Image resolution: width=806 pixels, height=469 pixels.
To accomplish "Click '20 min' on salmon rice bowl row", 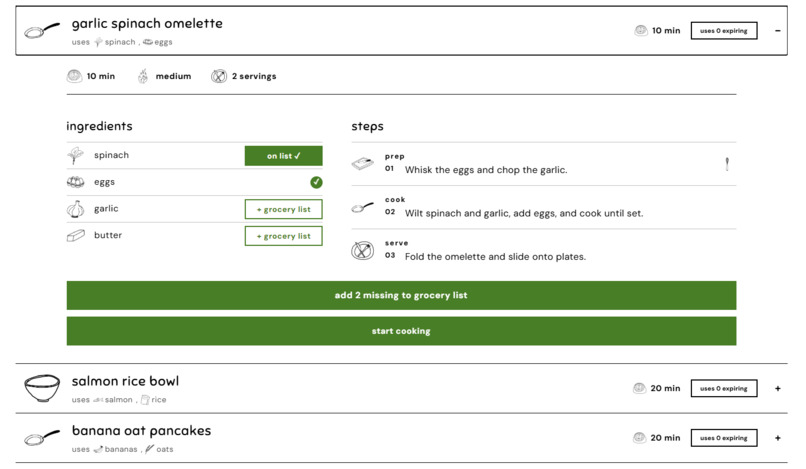I will pyautogui.click(x=665, y=388).
